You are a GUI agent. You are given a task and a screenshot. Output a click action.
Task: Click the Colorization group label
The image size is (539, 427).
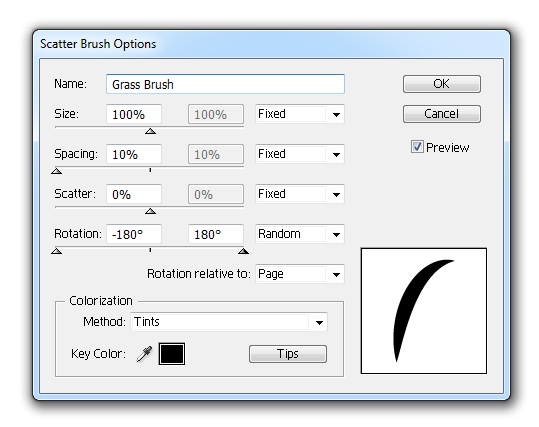click(101, 301)
